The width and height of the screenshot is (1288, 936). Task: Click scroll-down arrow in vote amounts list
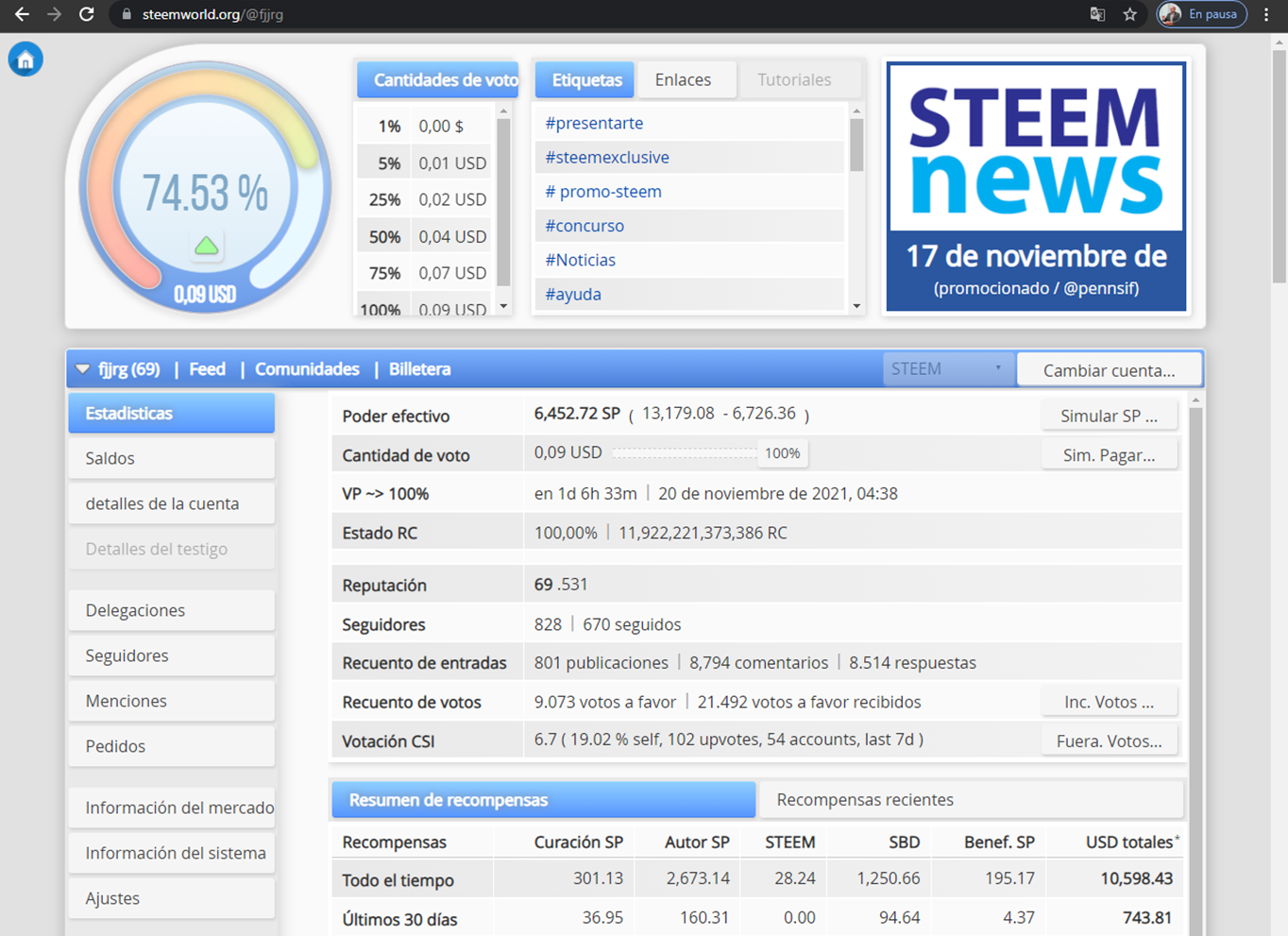pos(503,306)
